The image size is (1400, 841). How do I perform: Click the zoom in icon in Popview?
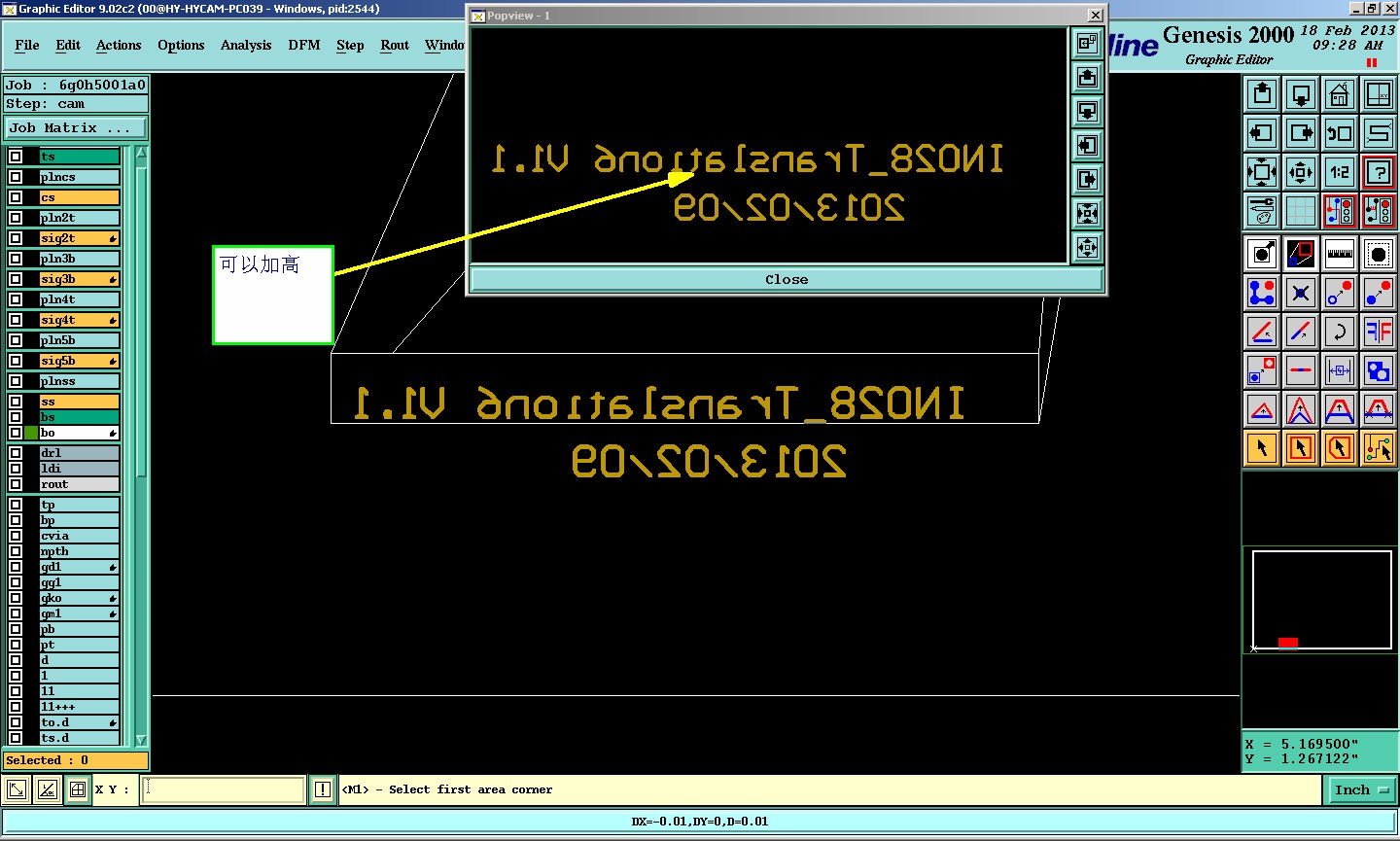pos(1087,213)
